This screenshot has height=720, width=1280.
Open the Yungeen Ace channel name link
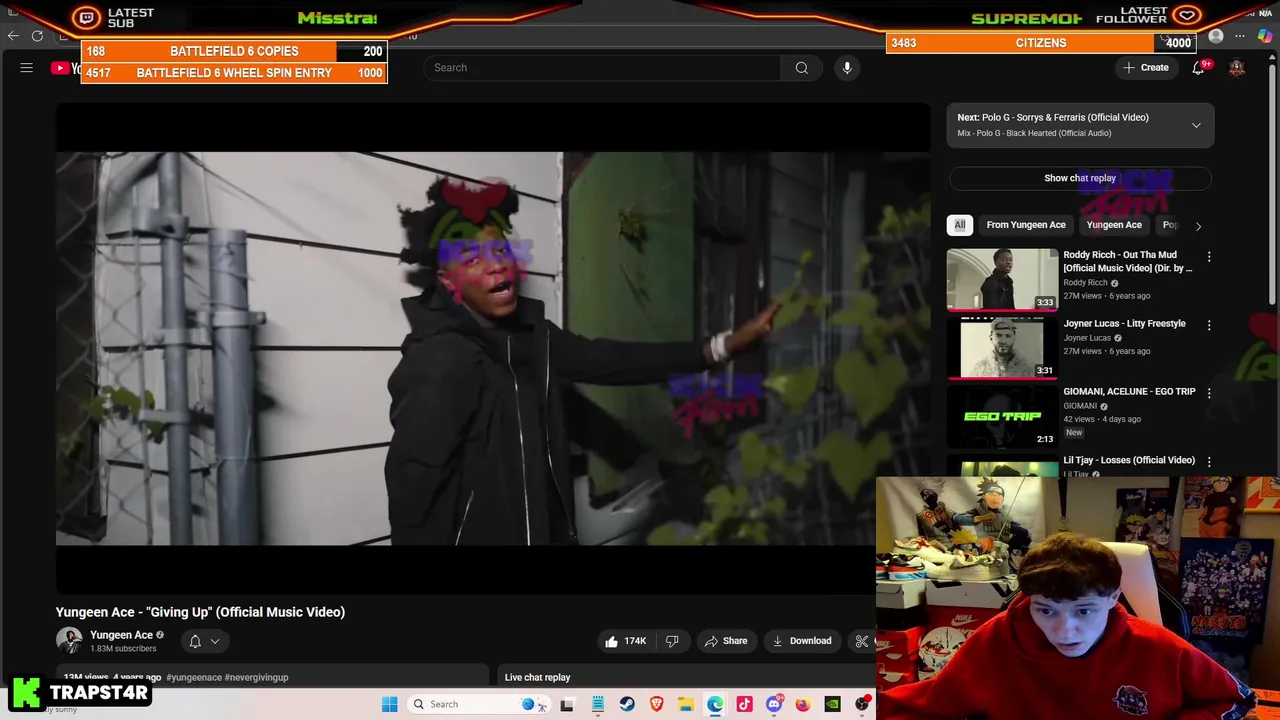tap(121, 635)
